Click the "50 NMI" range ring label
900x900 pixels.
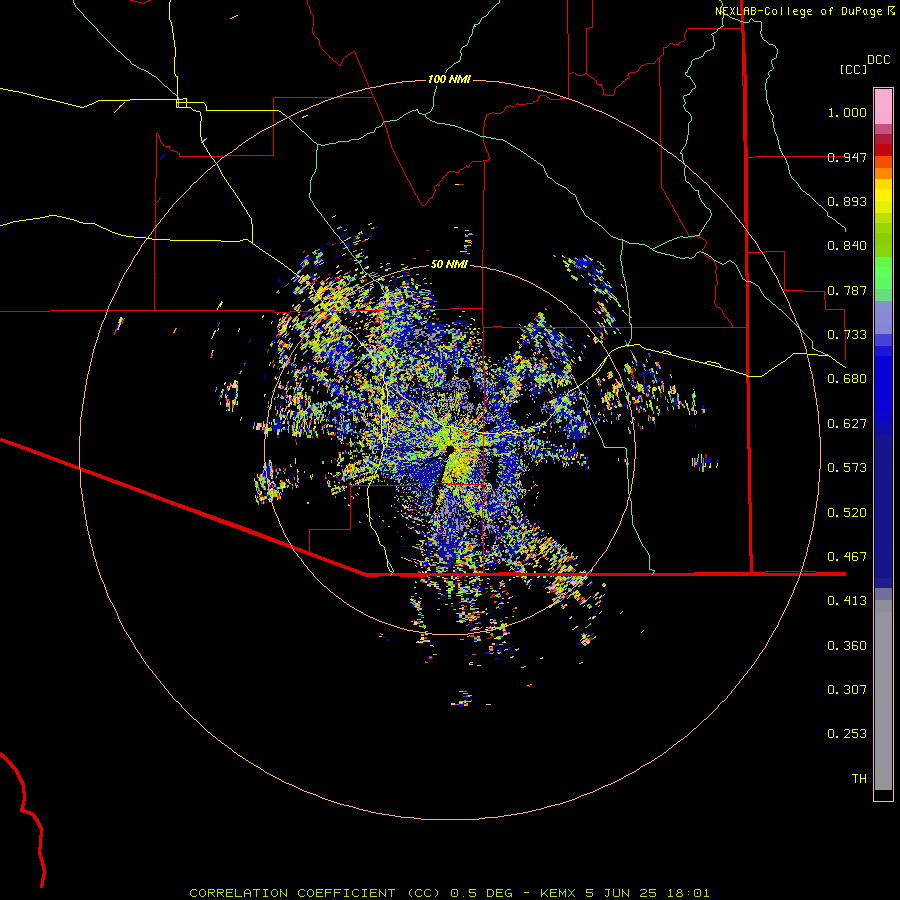tap(449, 264)
